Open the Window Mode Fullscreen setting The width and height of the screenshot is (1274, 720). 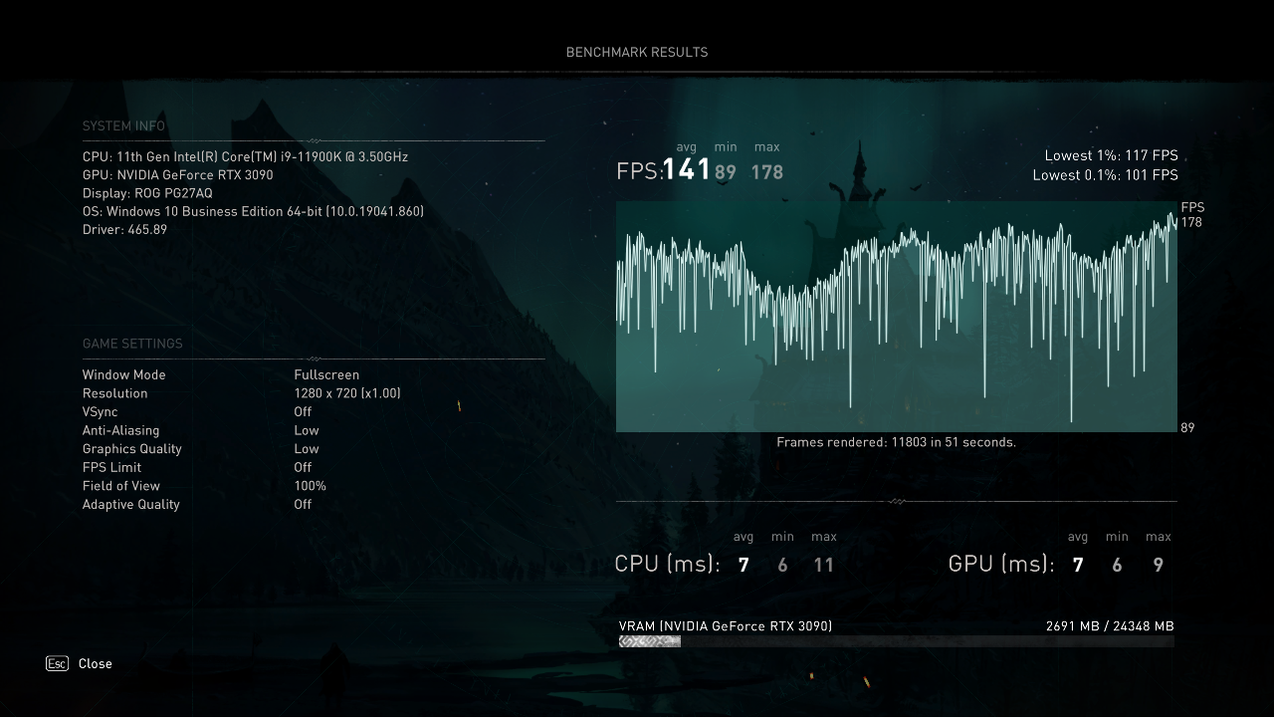[x=326, y=375]
